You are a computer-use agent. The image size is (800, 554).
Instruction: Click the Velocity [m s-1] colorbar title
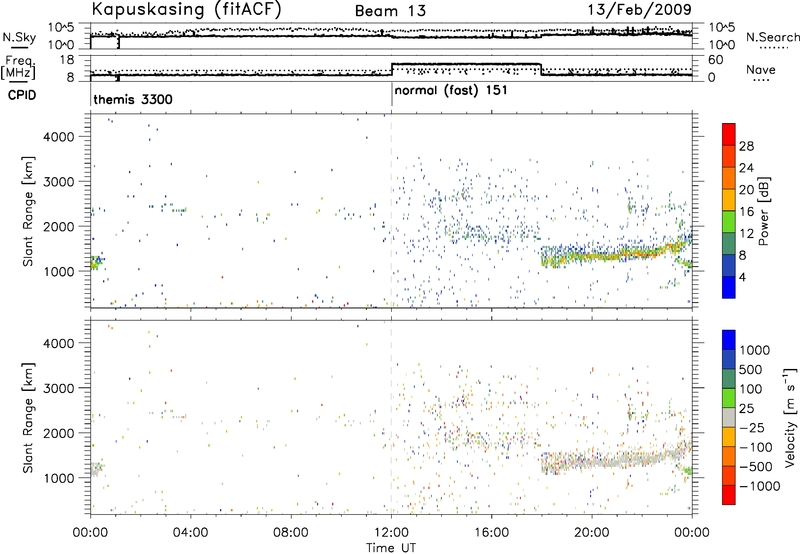coord(790,417)
